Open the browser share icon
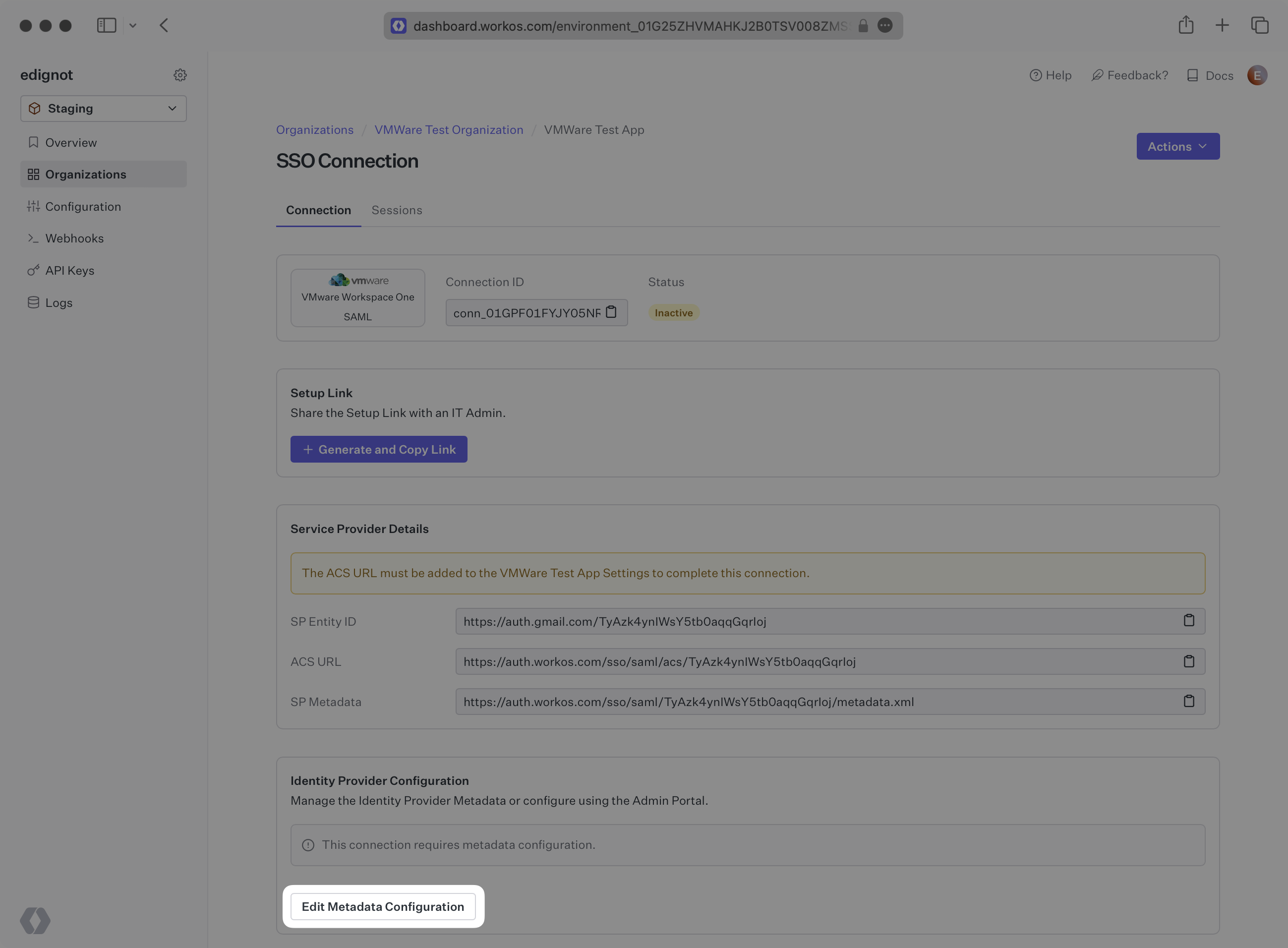 [1186, 25]
